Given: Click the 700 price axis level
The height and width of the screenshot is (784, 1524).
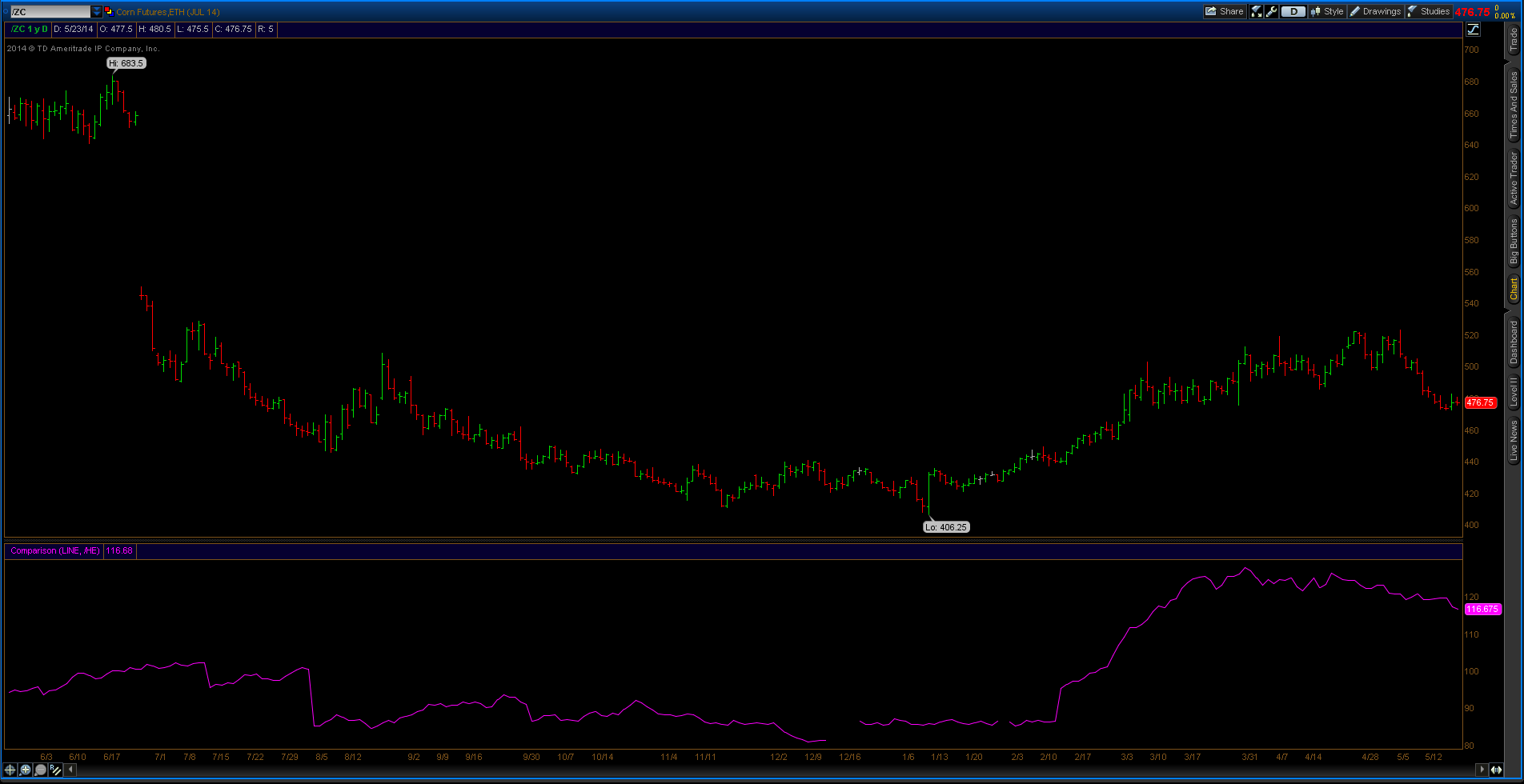Looking at the screenshot, I should 1471,50.
